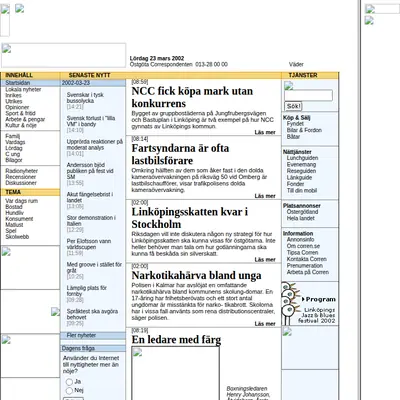The height and width of the screenshot is (400, 400).
Task: Click the broken logo image below the header
Action: point(63,55)
